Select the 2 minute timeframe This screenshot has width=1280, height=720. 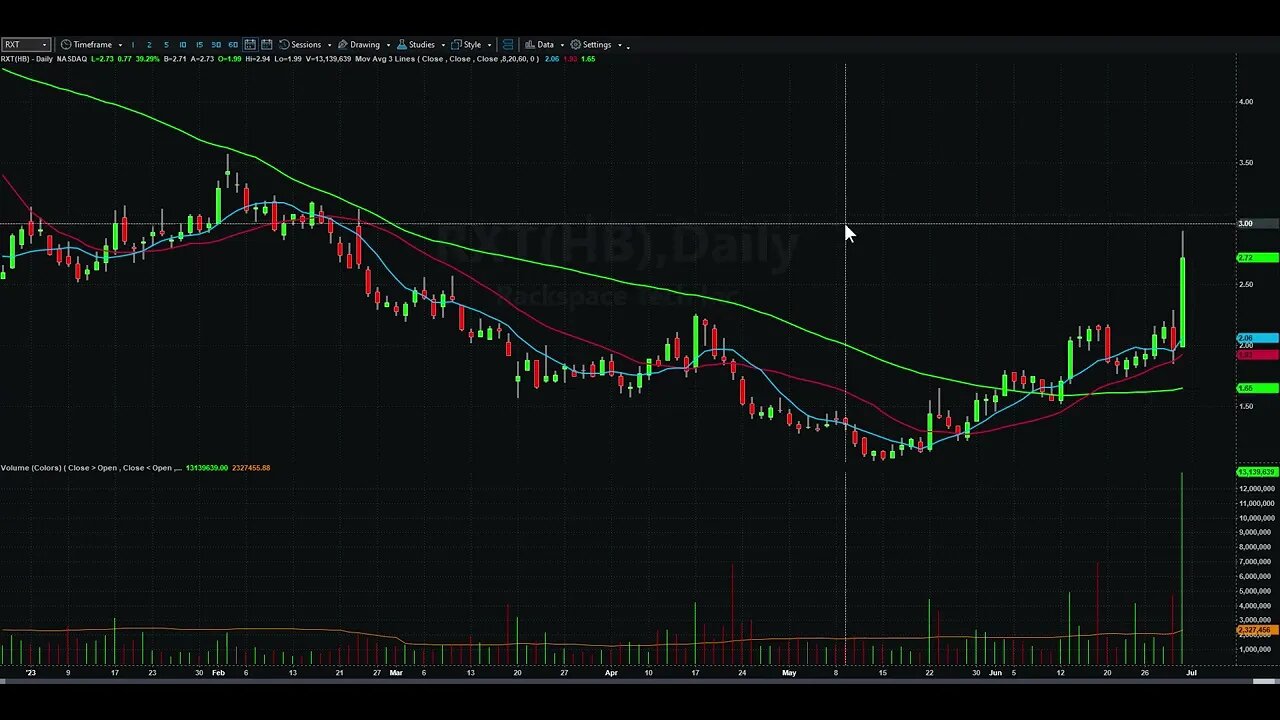(149, 45)
